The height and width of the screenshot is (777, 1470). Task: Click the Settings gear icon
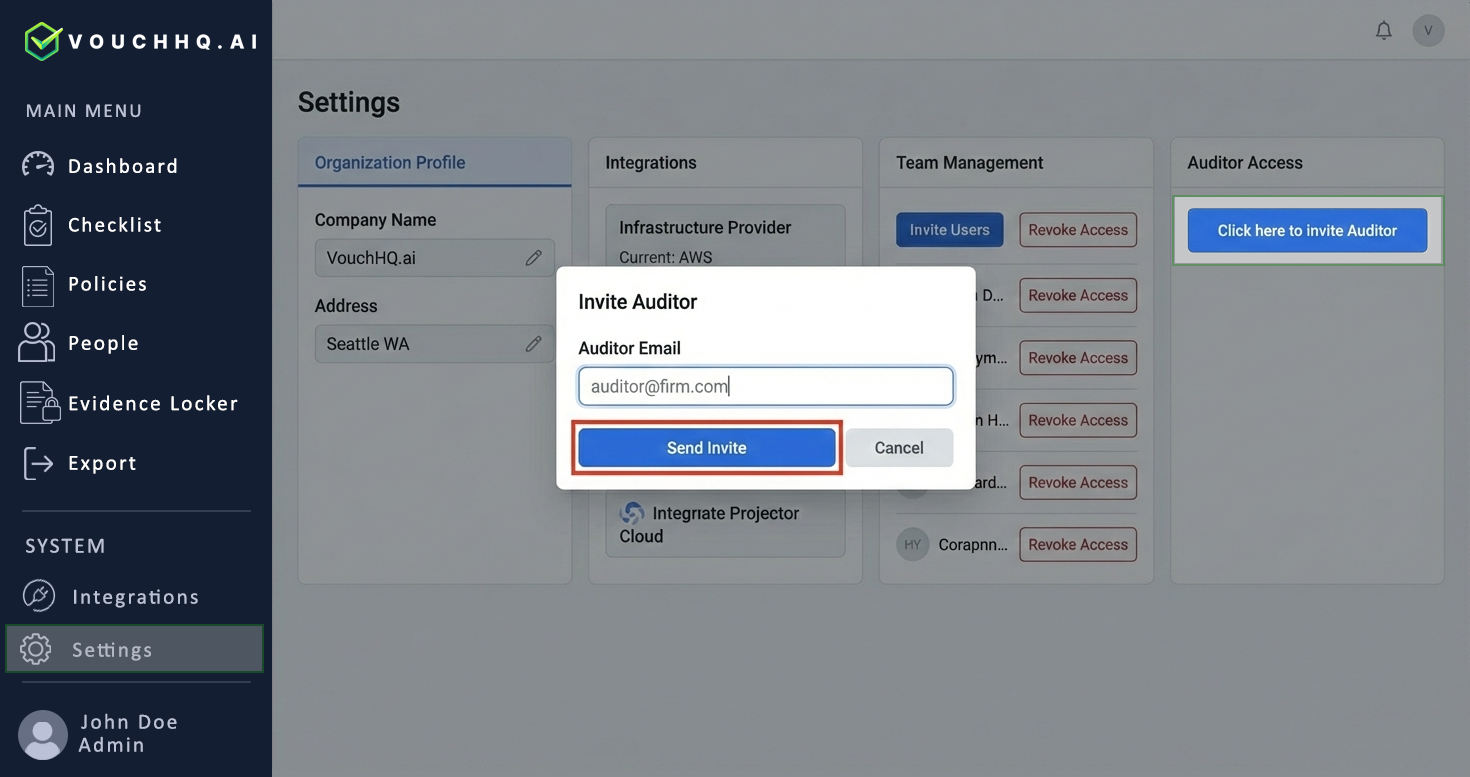pyautogui.click(x=36, y=648)
